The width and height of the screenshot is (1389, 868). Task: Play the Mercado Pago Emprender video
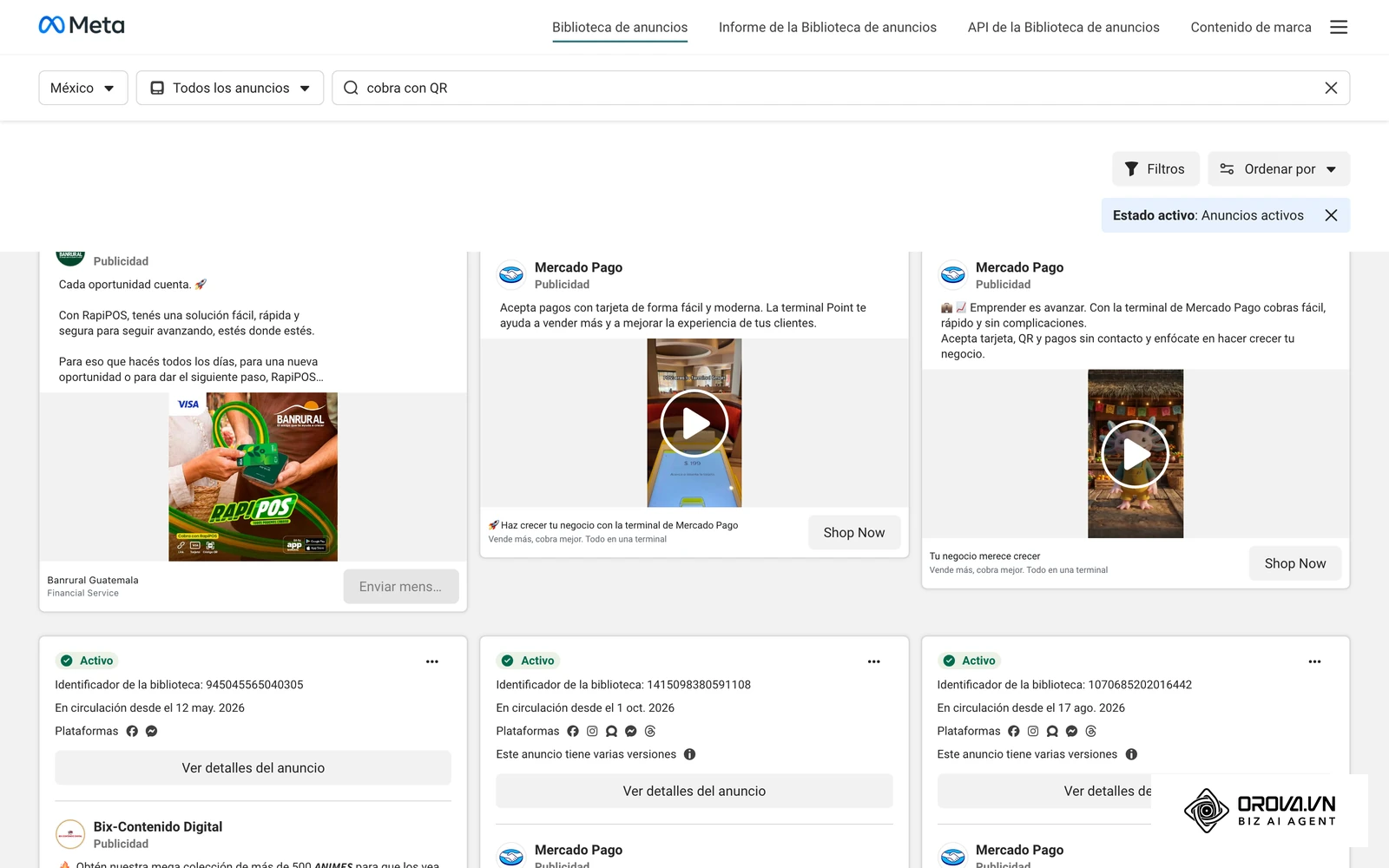click(1136, 454)
